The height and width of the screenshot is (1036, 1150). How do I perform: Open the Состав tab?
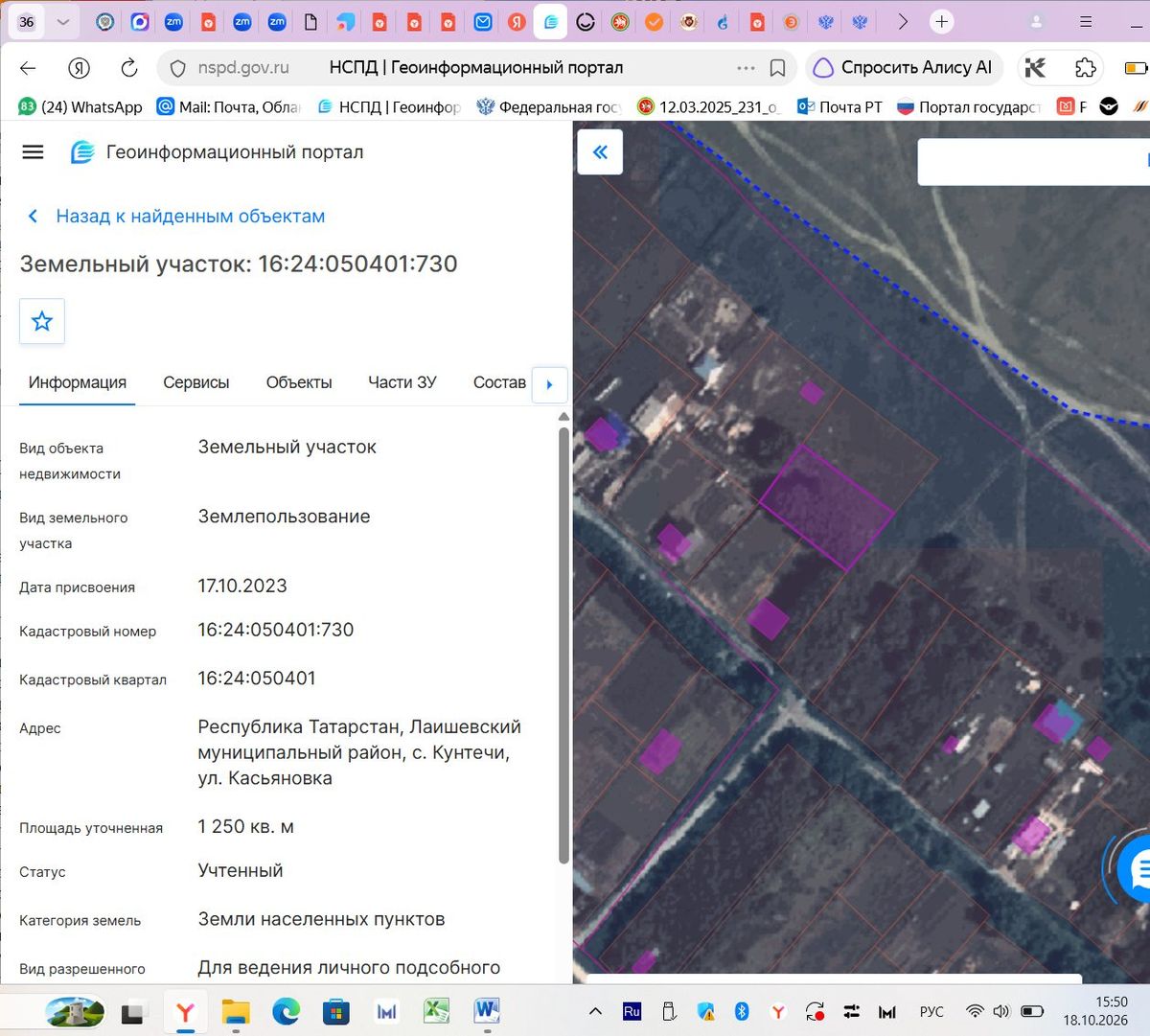pyautogui.click(x=499, y=382)
